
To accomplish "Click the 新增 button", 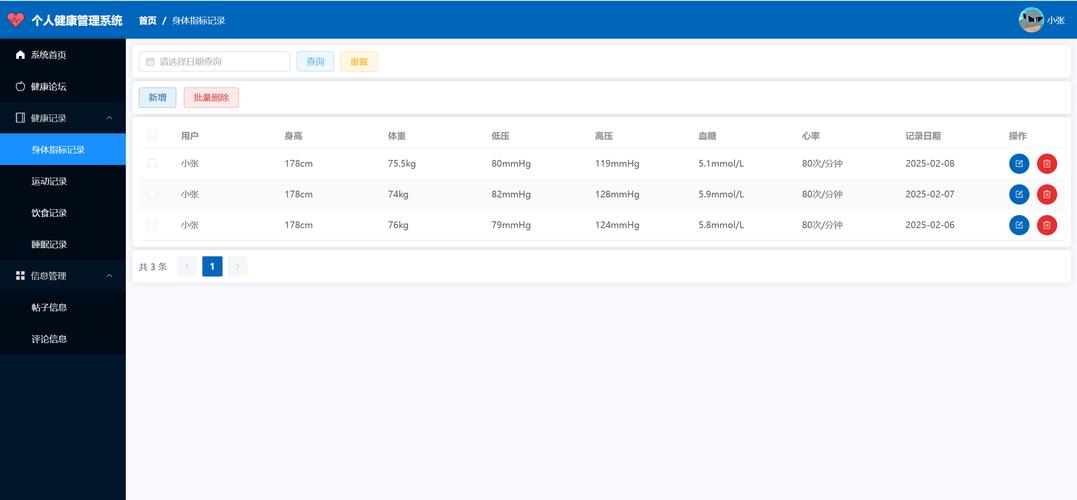I will 157,98.
